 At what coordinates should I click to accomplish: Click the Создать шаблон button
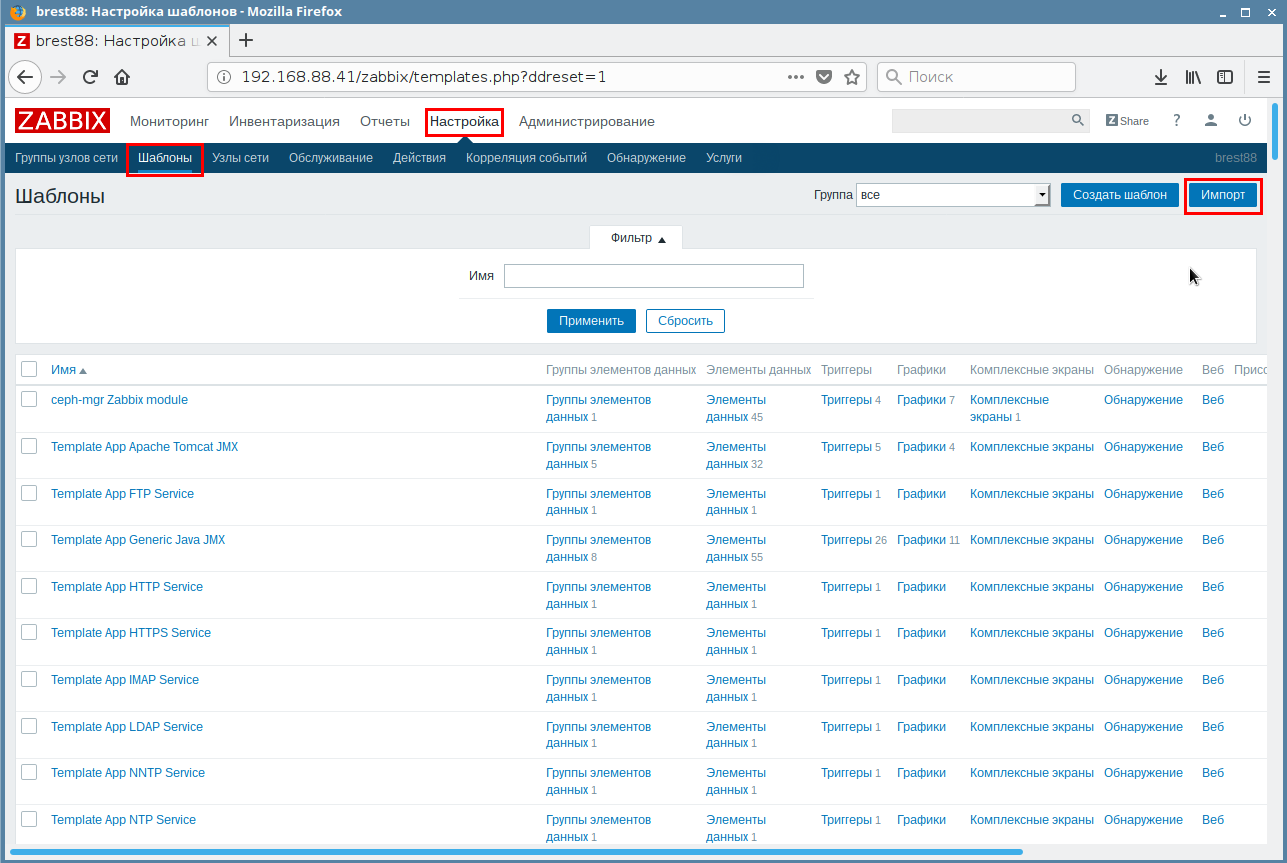1119,195
